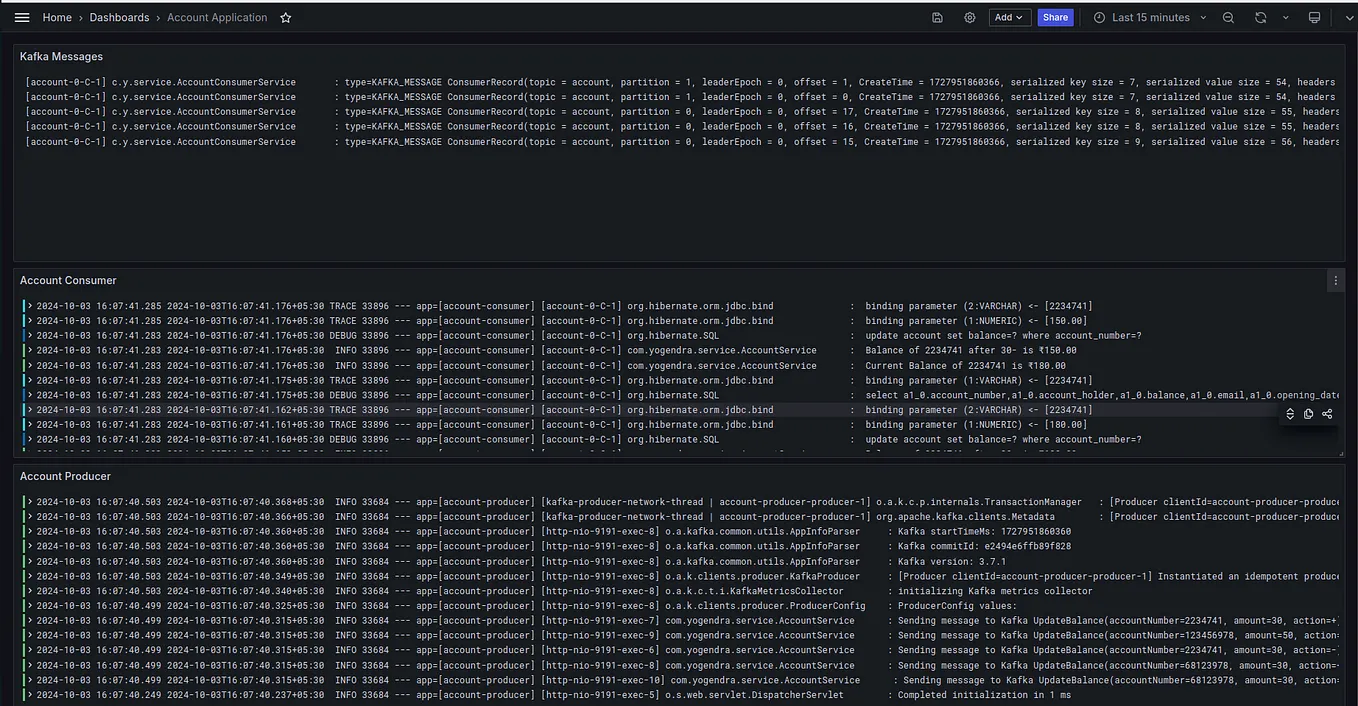
Task: Click the horizontal scrollbar under Account Consumer logs
Action: pyautogui.click(x=680, y=453)
